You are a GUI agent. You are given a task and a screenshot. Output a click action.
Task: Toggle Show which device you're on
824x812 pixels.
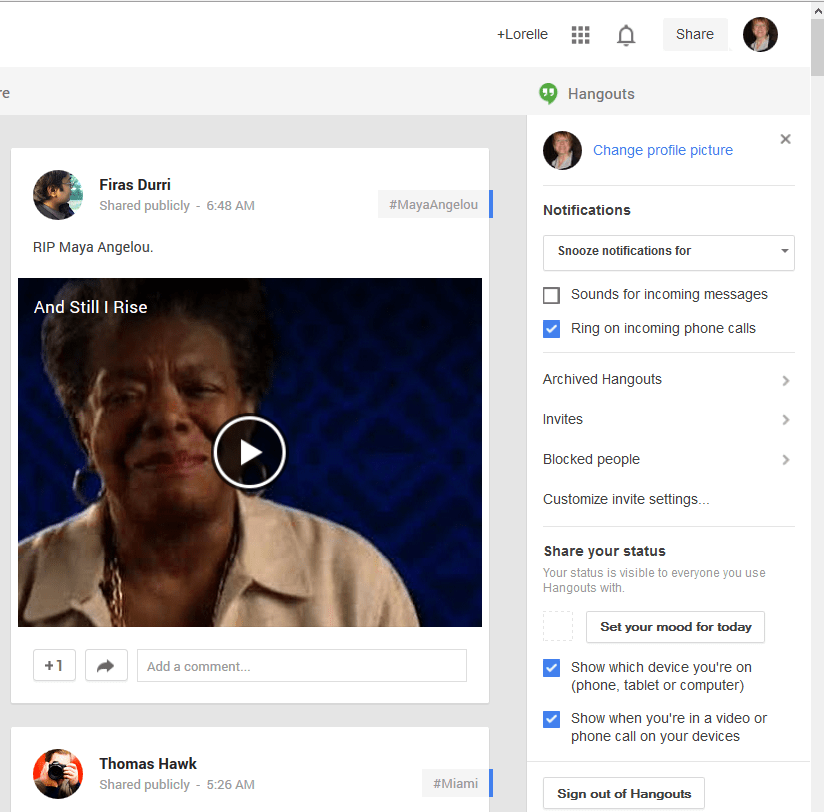pos(551,668)
